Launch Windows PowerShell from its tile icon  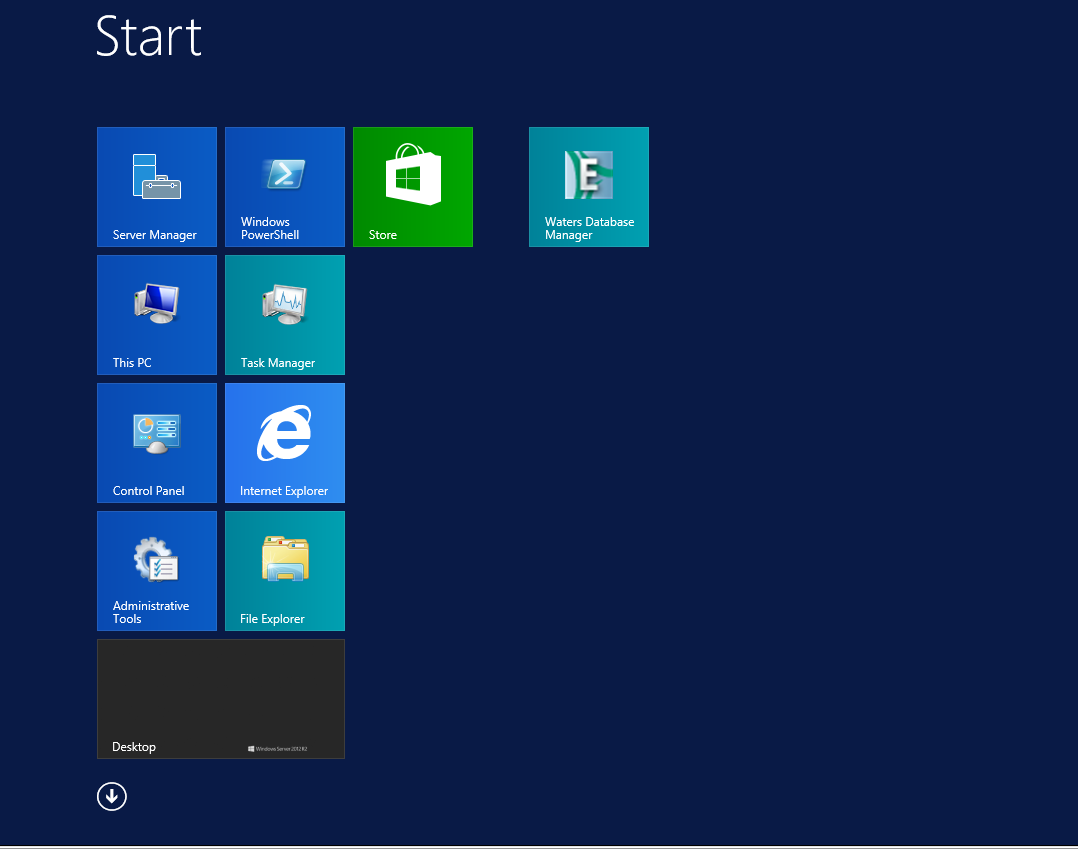(x=284, y=174)
